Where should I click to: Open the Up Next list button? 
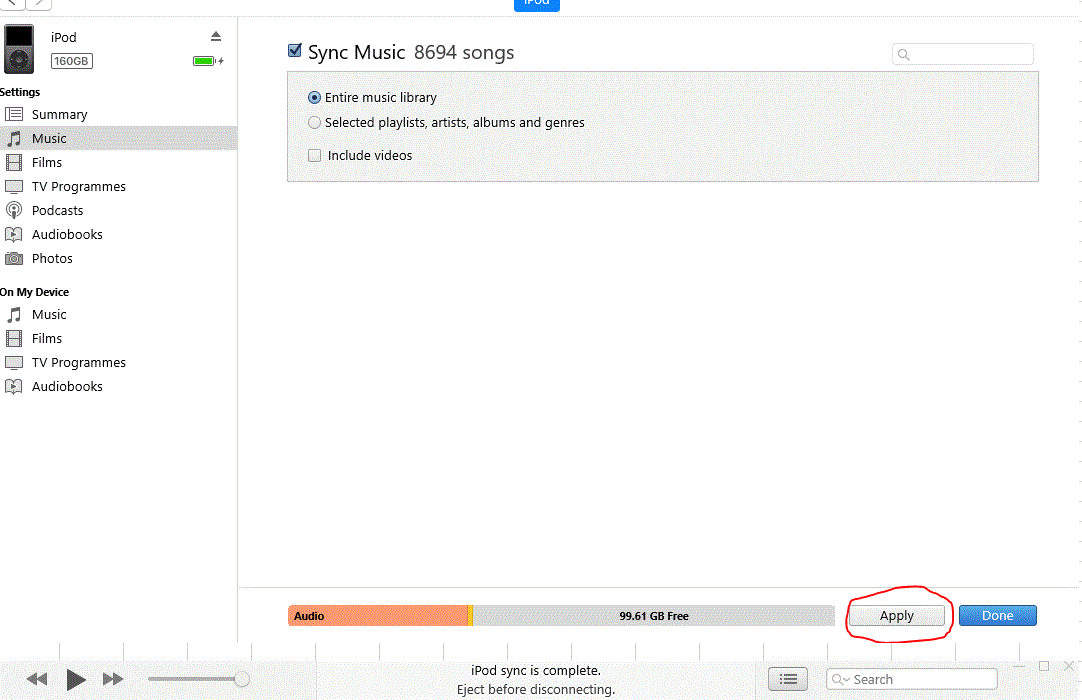pyautogui.click(x=788, y=679)
